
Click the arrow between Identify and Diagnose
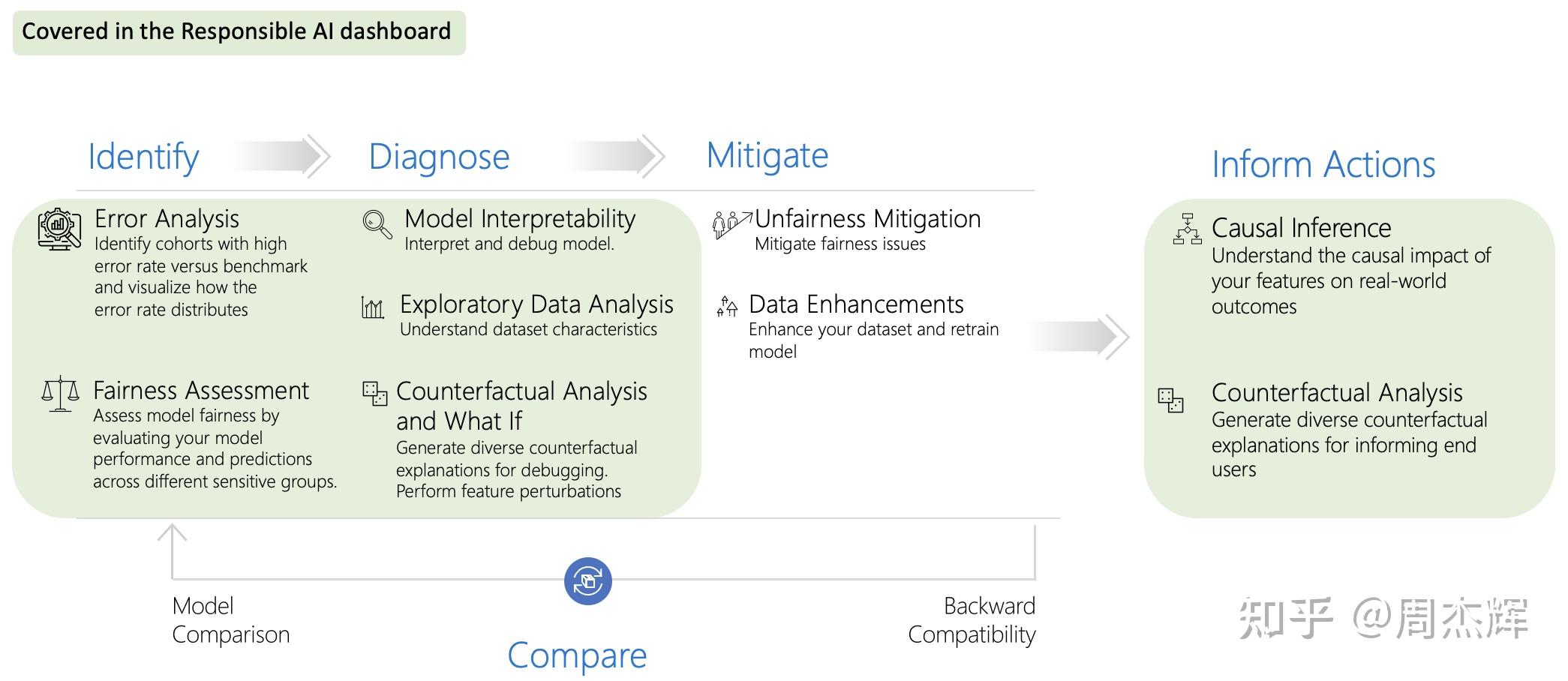point(282,157)
